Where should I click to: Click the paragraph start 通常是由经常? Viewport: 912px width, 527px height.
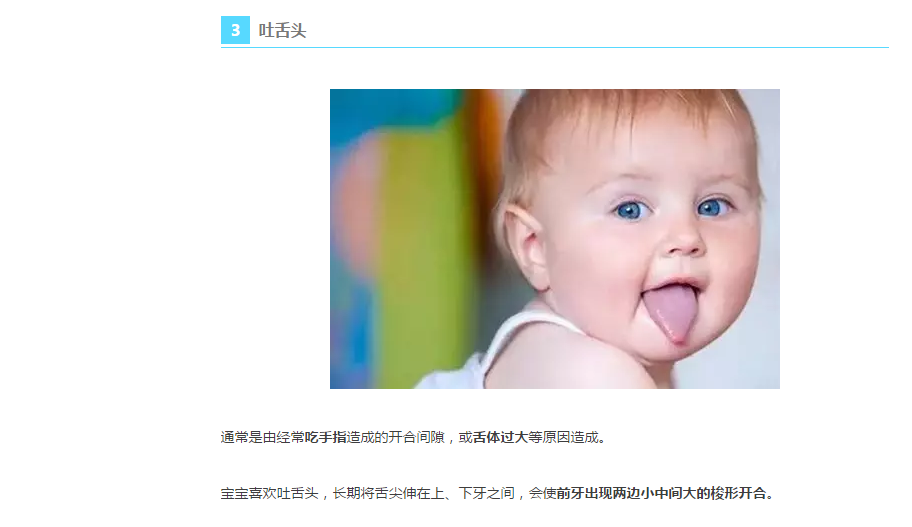(262, 437)
